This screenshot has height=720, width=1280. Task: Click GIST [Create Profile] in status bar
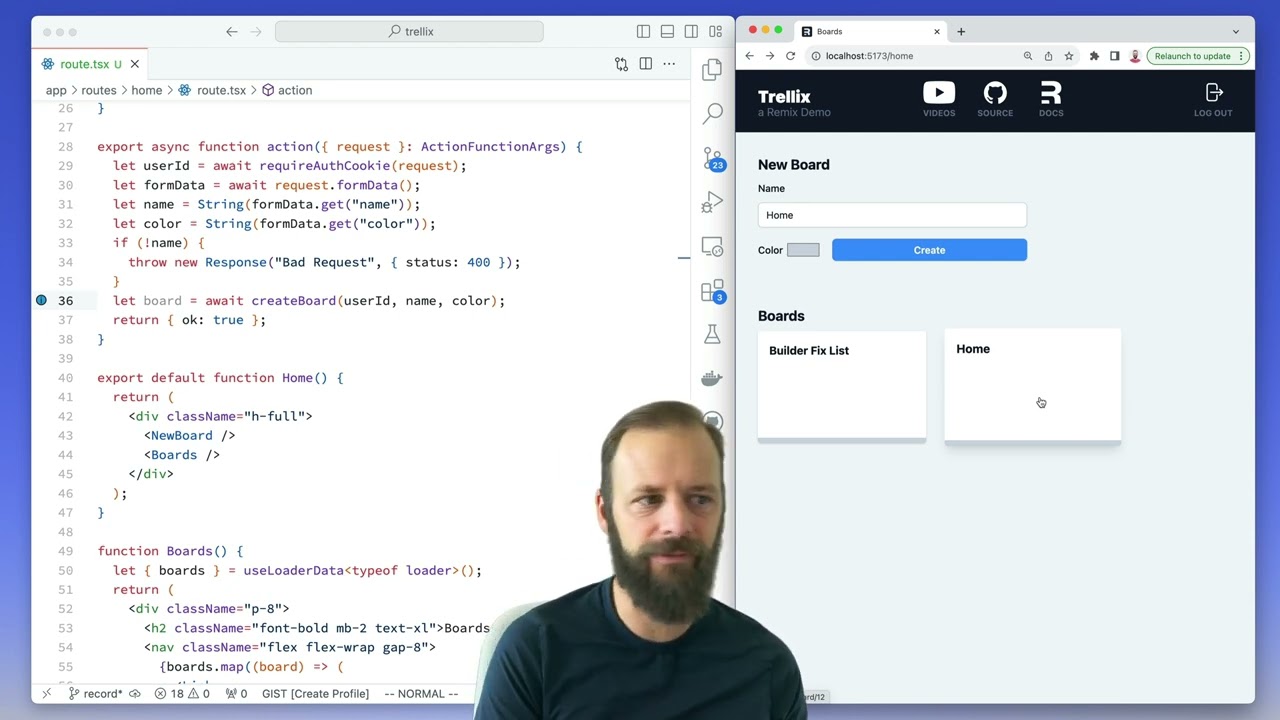point(315,693)
